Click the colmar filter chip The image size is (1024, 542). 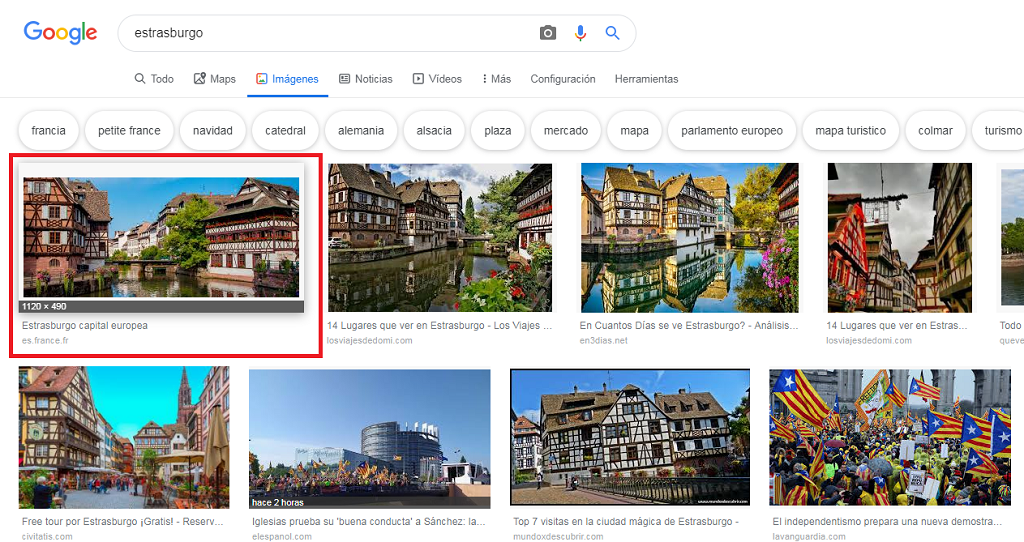click(x=935, y=131)
